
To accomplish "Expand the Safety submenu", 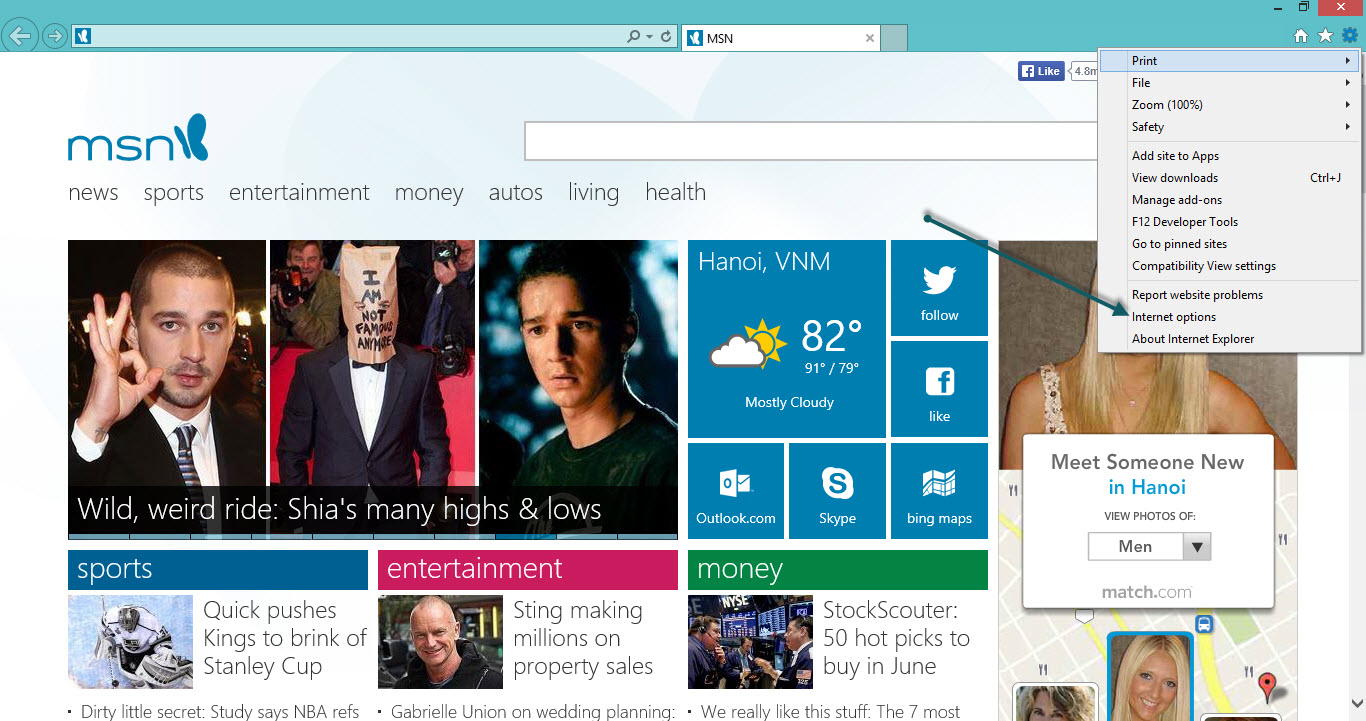I will coord(1229,127).
